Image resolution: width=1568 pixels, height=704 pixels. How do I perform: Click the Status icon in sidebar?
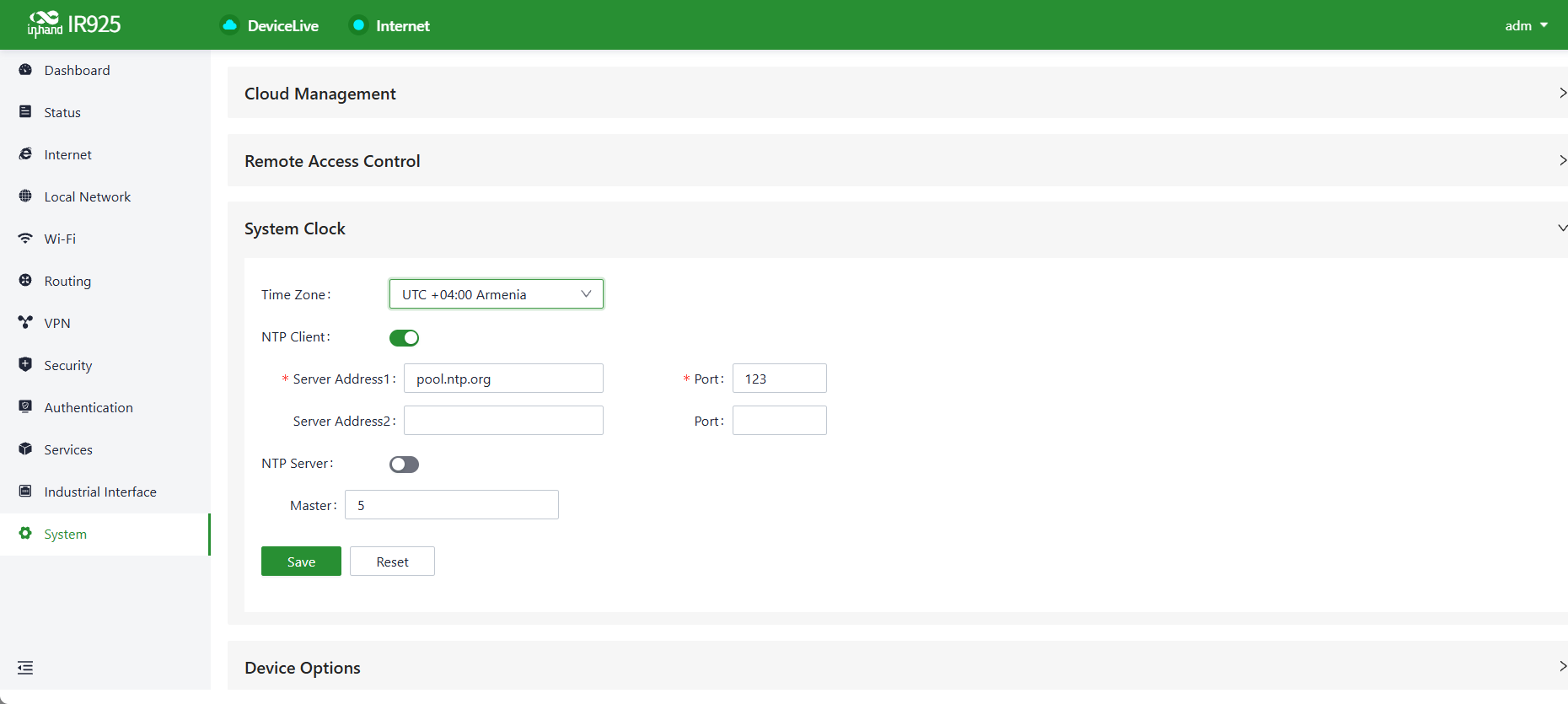25,112
